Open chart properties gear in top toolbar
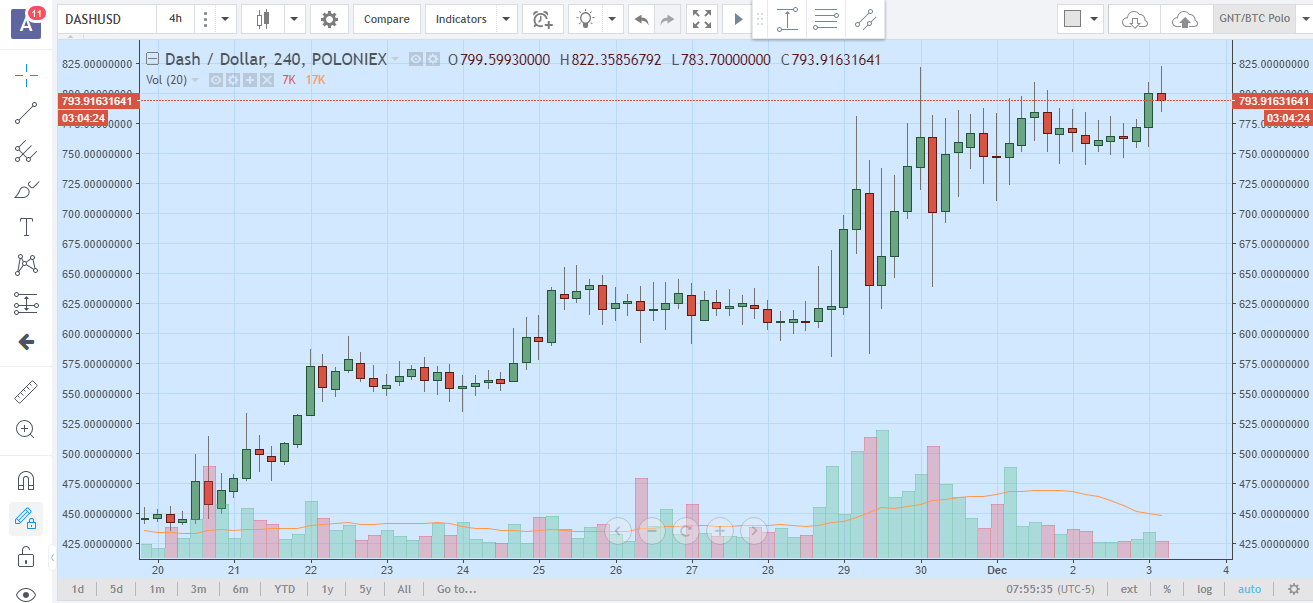The image size is (1313, 603). click(329, 19)
